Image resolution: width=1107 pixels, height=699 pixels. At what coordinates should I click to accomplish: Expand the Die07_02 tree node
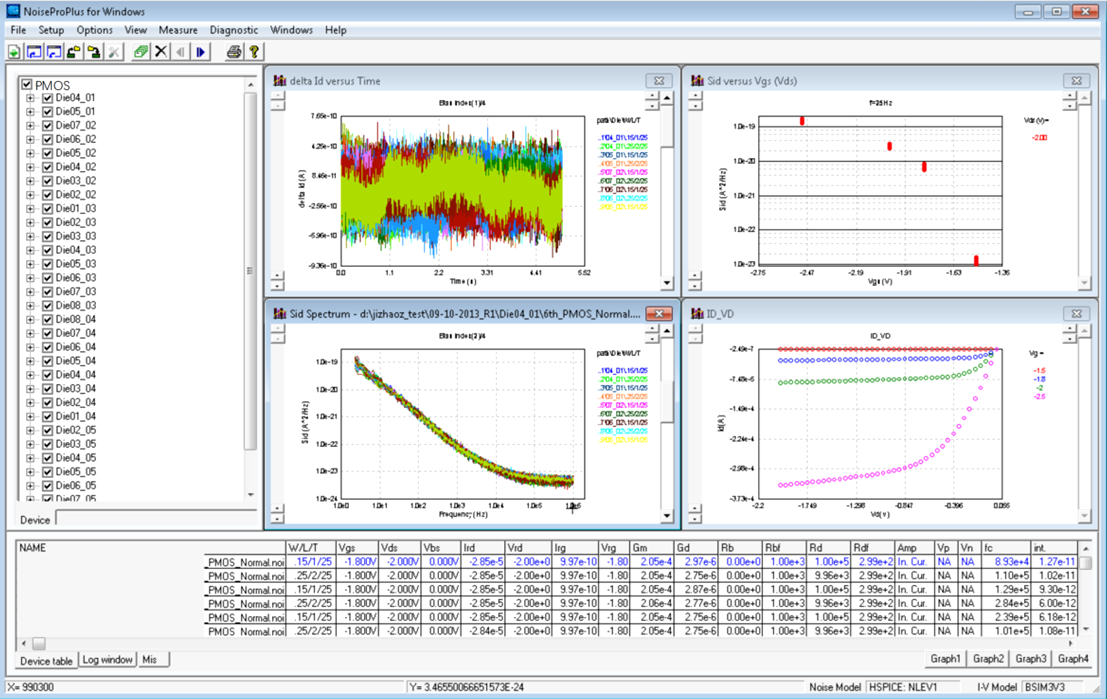click(x=31, y=126)
